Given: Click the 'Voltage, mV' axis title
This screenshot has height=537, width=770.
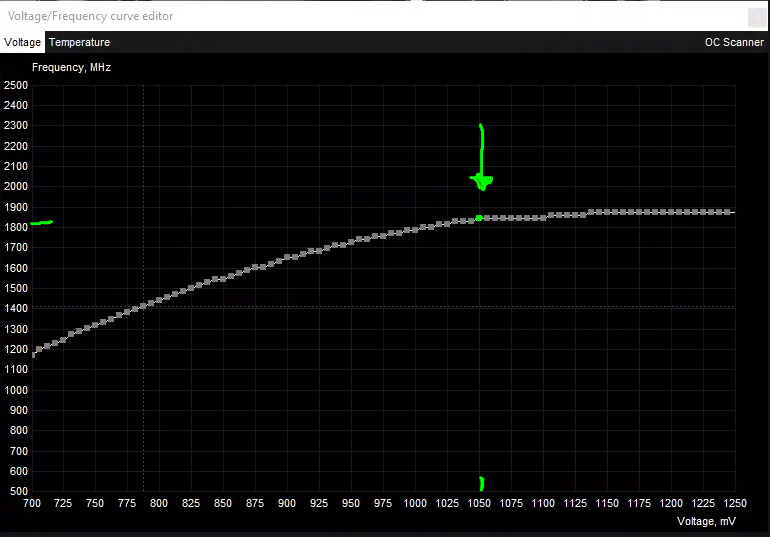Looking at the screenshot, I should (x=706, y=521).
